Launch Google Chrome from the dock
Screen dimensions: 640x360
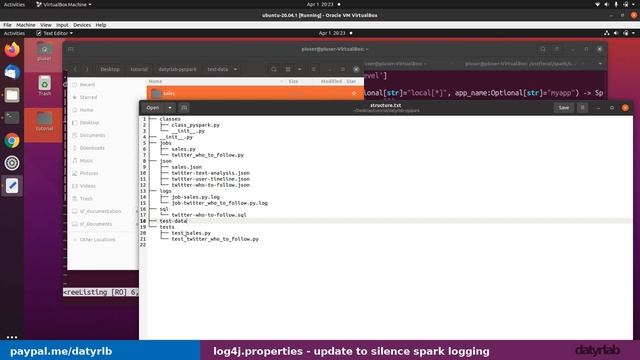pos(12,140)
